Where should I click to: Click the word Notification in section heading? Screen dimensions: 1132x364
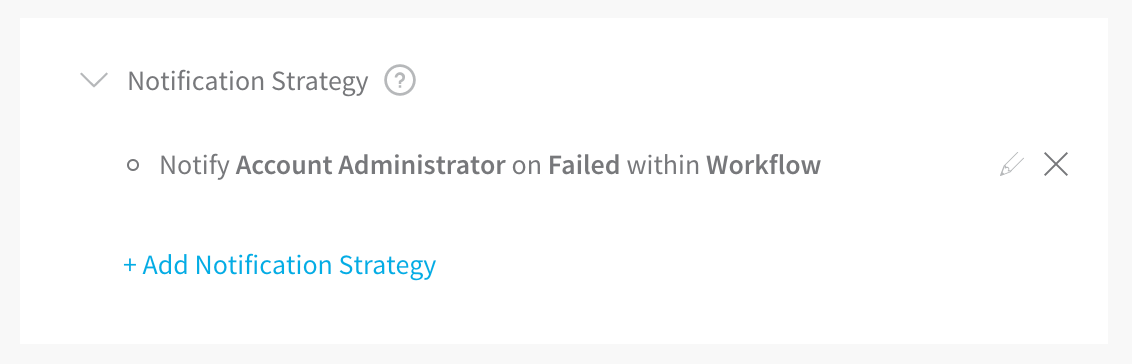tap(196, 81)
